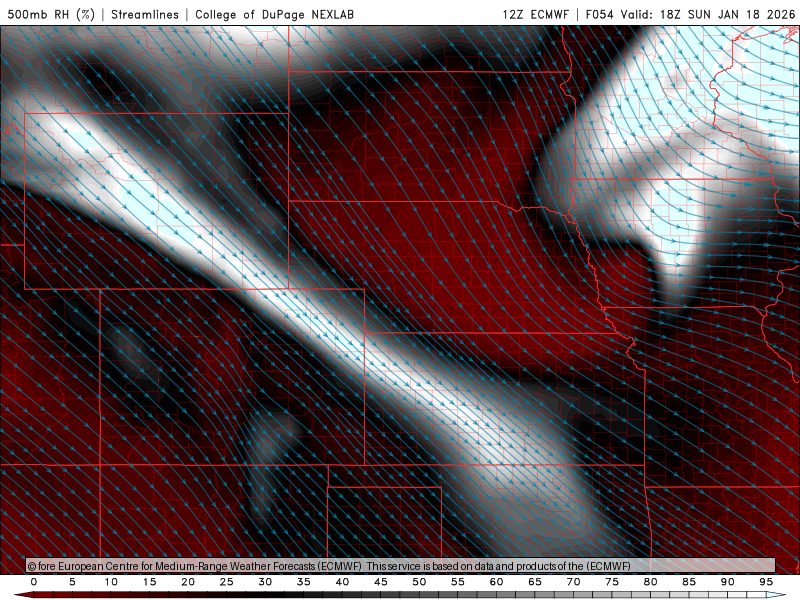Click the '40' color scale label
800x600 pixels.
coord(342,582)
